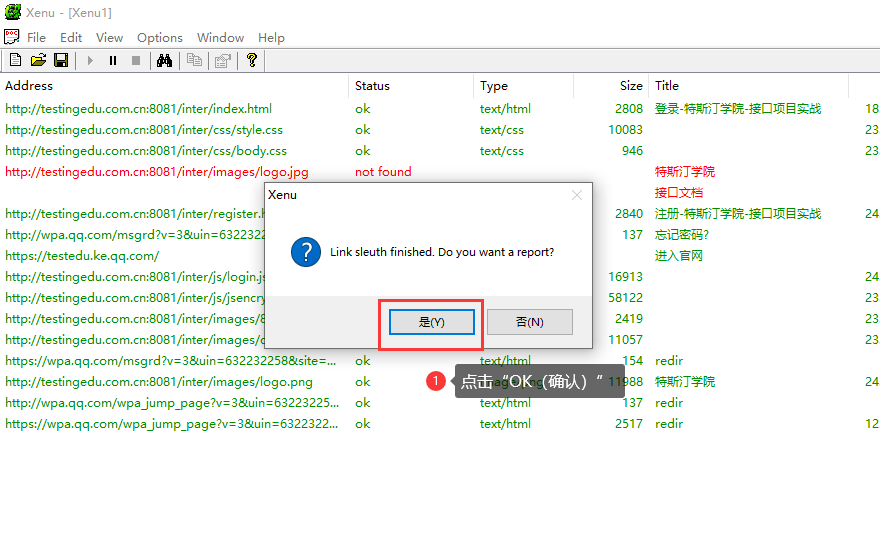This screenshot has width=880, height=548.
Task: Click the size value 946
Action: coord(632,150)
